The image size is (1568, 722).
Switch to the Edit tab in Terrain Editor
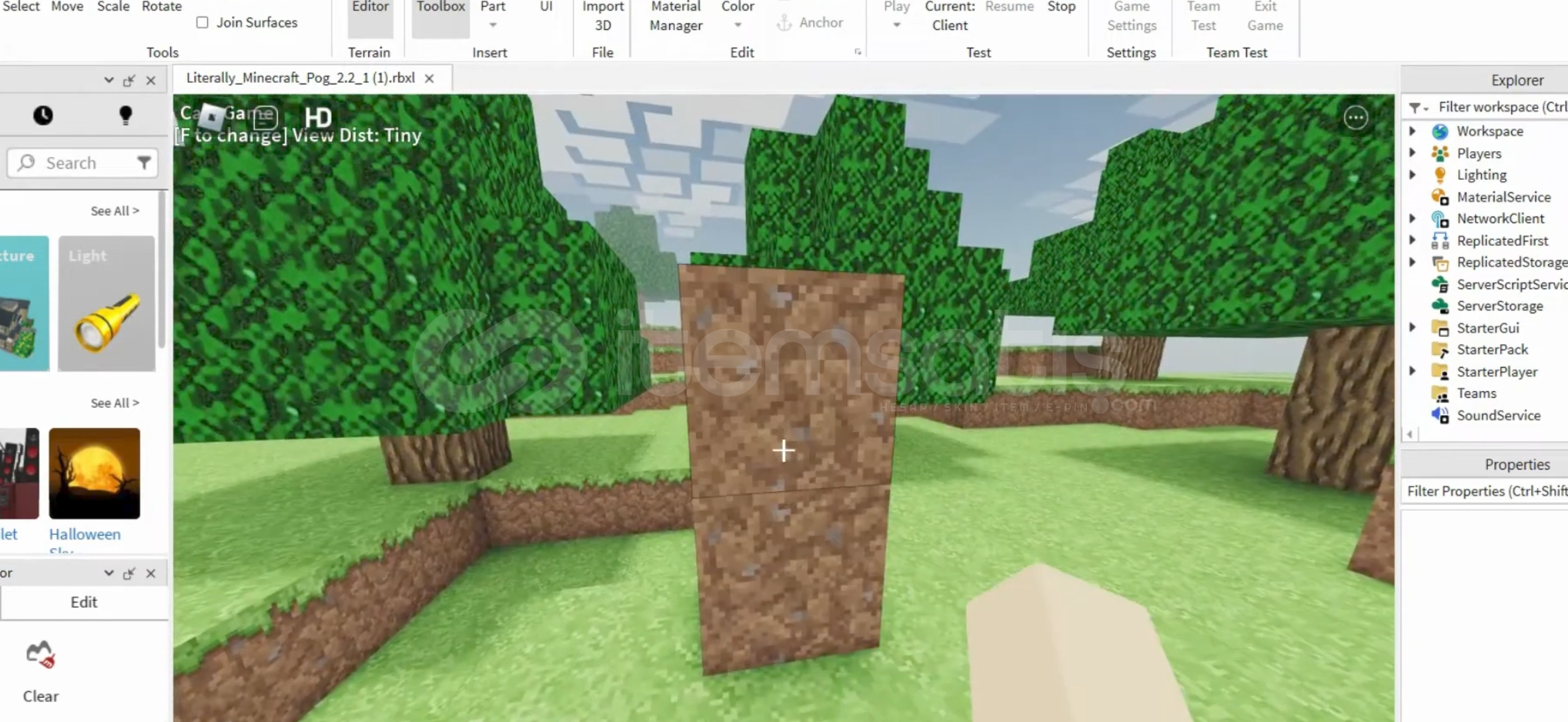coord(84,602)
